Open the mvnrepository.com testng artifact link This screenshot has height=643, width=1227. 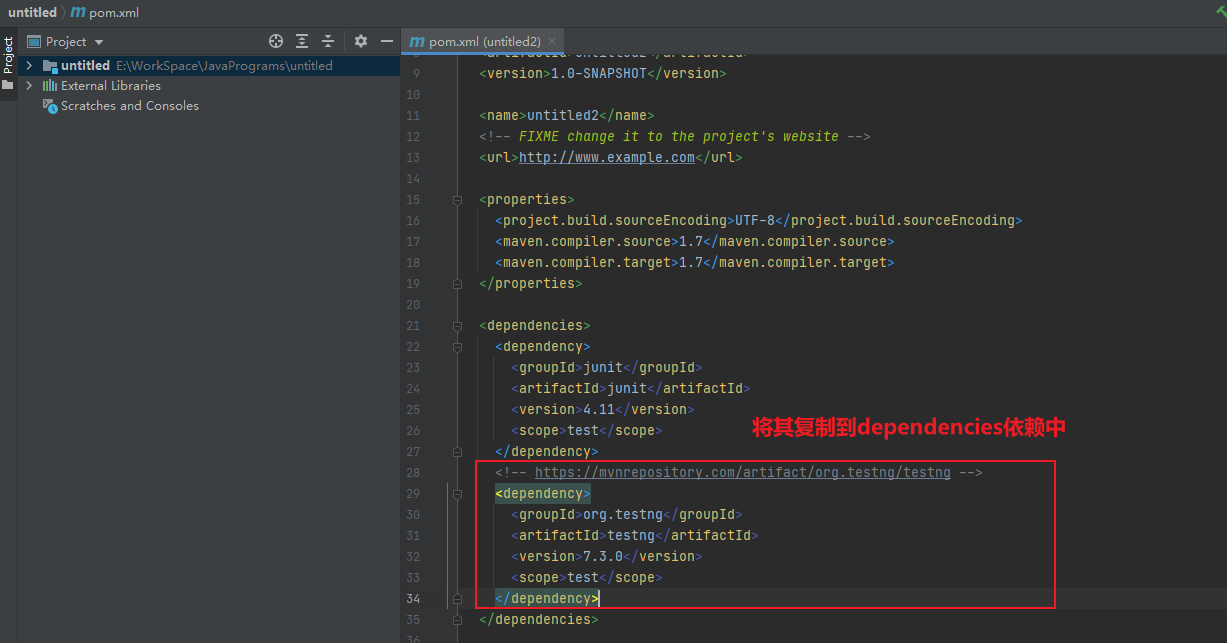[x=743, y=473]
